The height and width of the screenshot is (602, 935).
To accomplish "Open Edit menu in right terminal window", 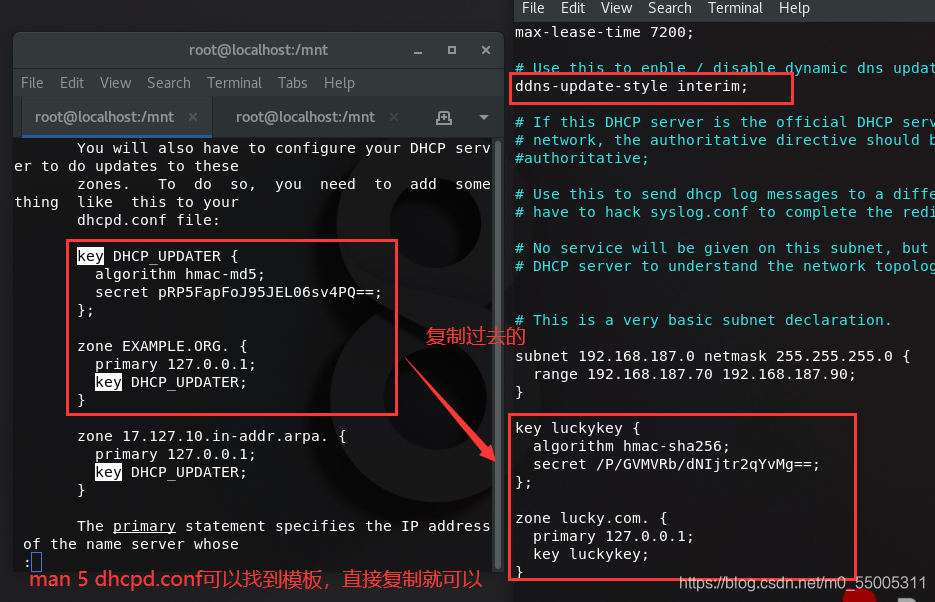I will 572,8.
